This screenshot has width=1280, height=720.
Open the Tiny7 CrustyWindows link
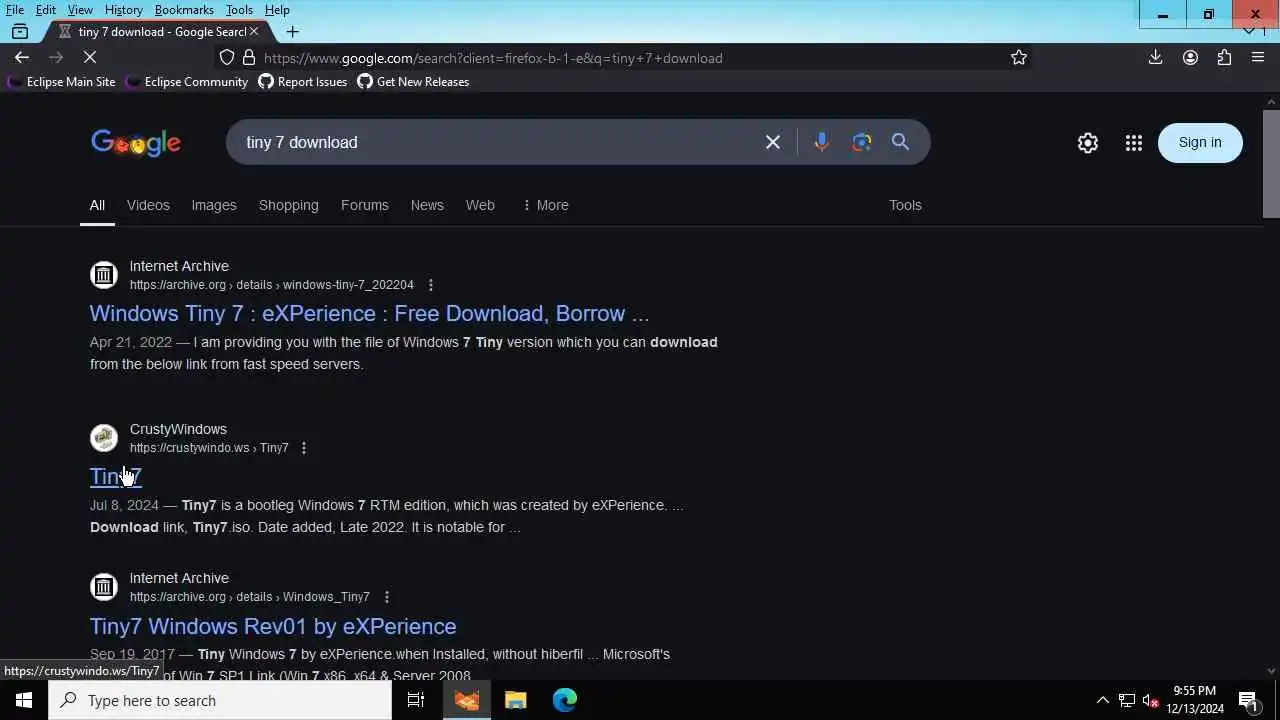coord(116,477)
